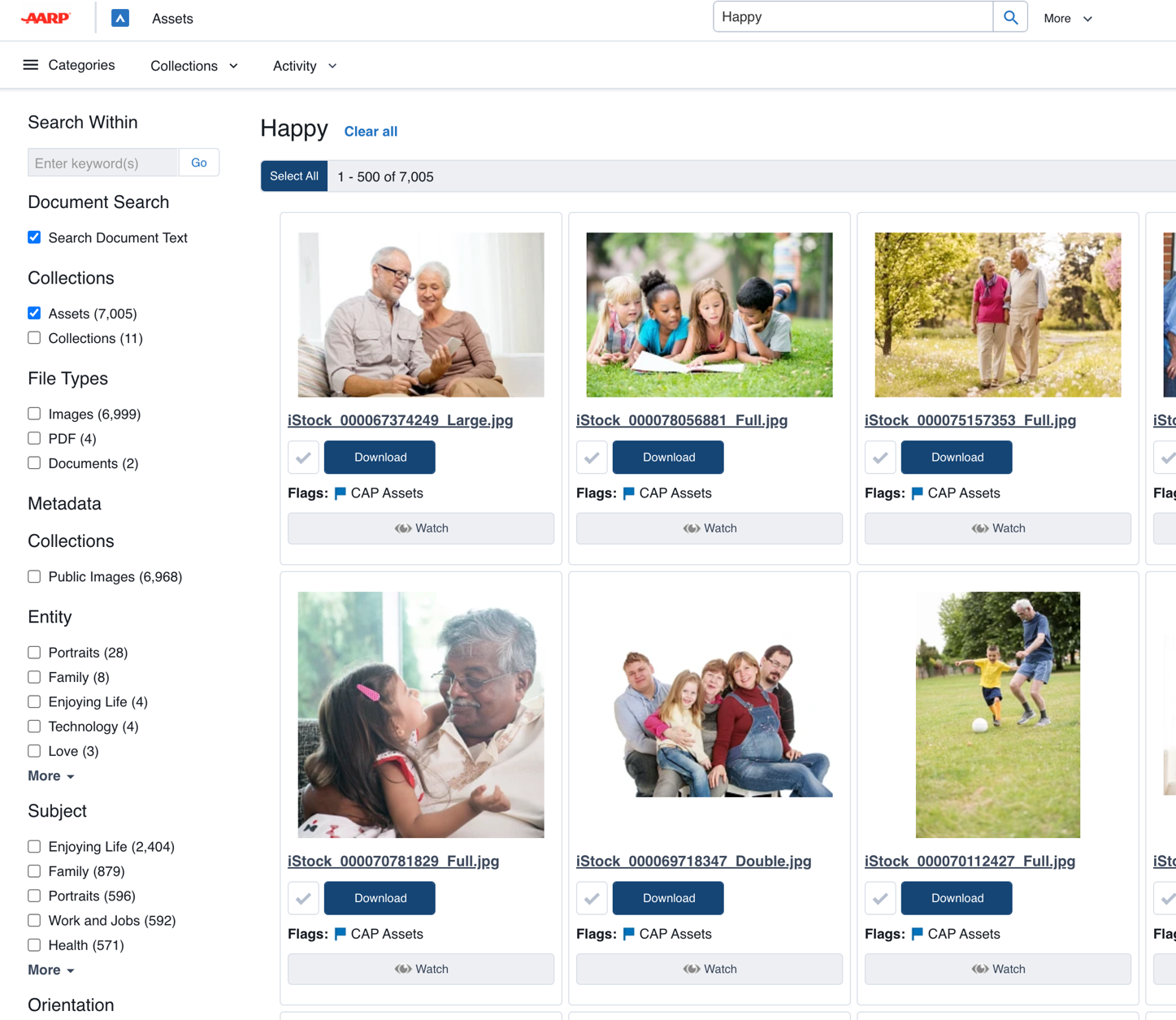The height and width of the screenshot is (1020, 1176).
Task: Download iStock_000067374249_Large.jpg
Action: pos(380,458)
